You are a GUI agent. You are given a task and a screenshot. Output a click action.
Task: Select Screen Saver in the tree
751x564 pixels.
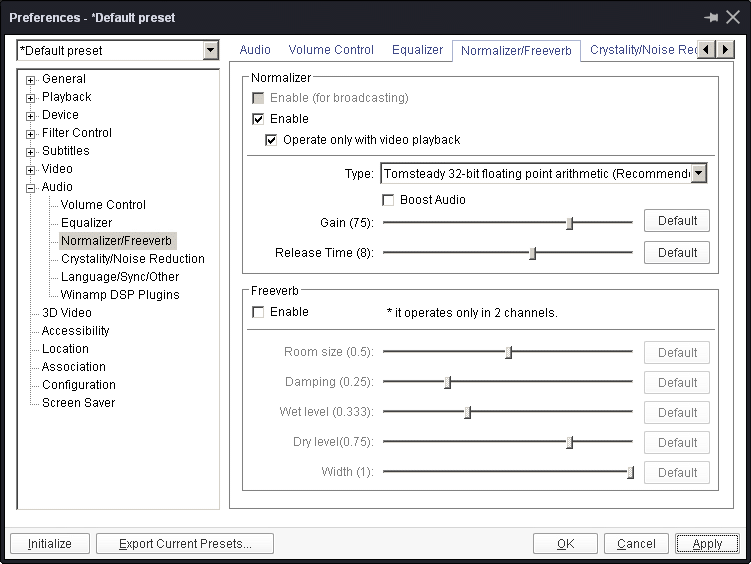tap(78, 403)
